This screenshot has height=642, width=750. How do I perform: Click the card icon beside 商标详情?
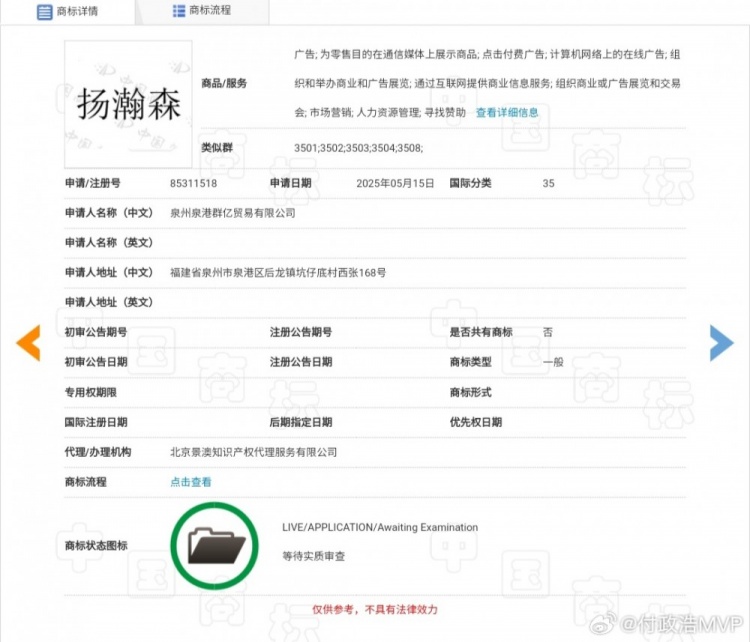coord(46,12)
